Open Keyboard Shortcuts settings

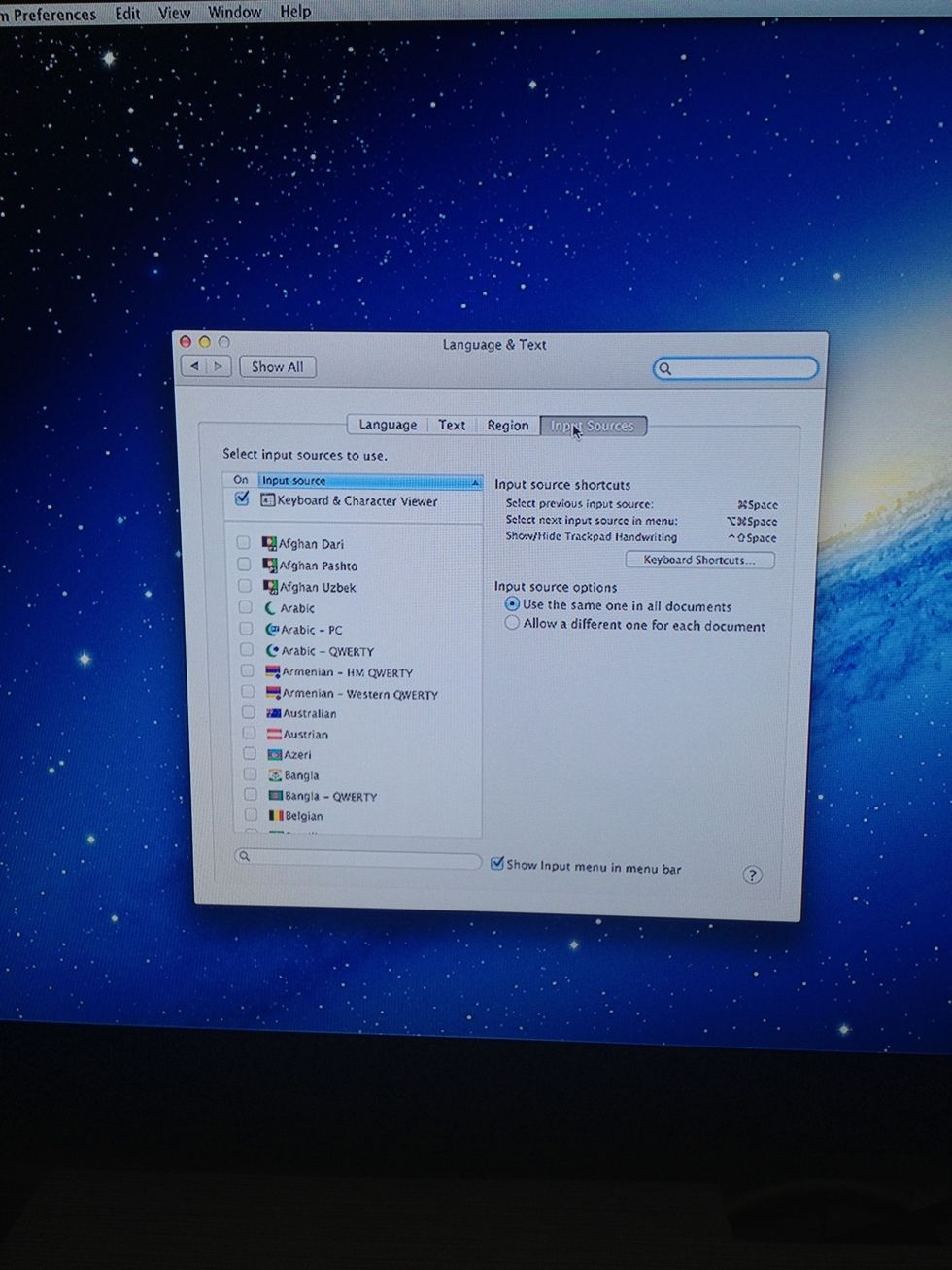(x=699, y=560)
